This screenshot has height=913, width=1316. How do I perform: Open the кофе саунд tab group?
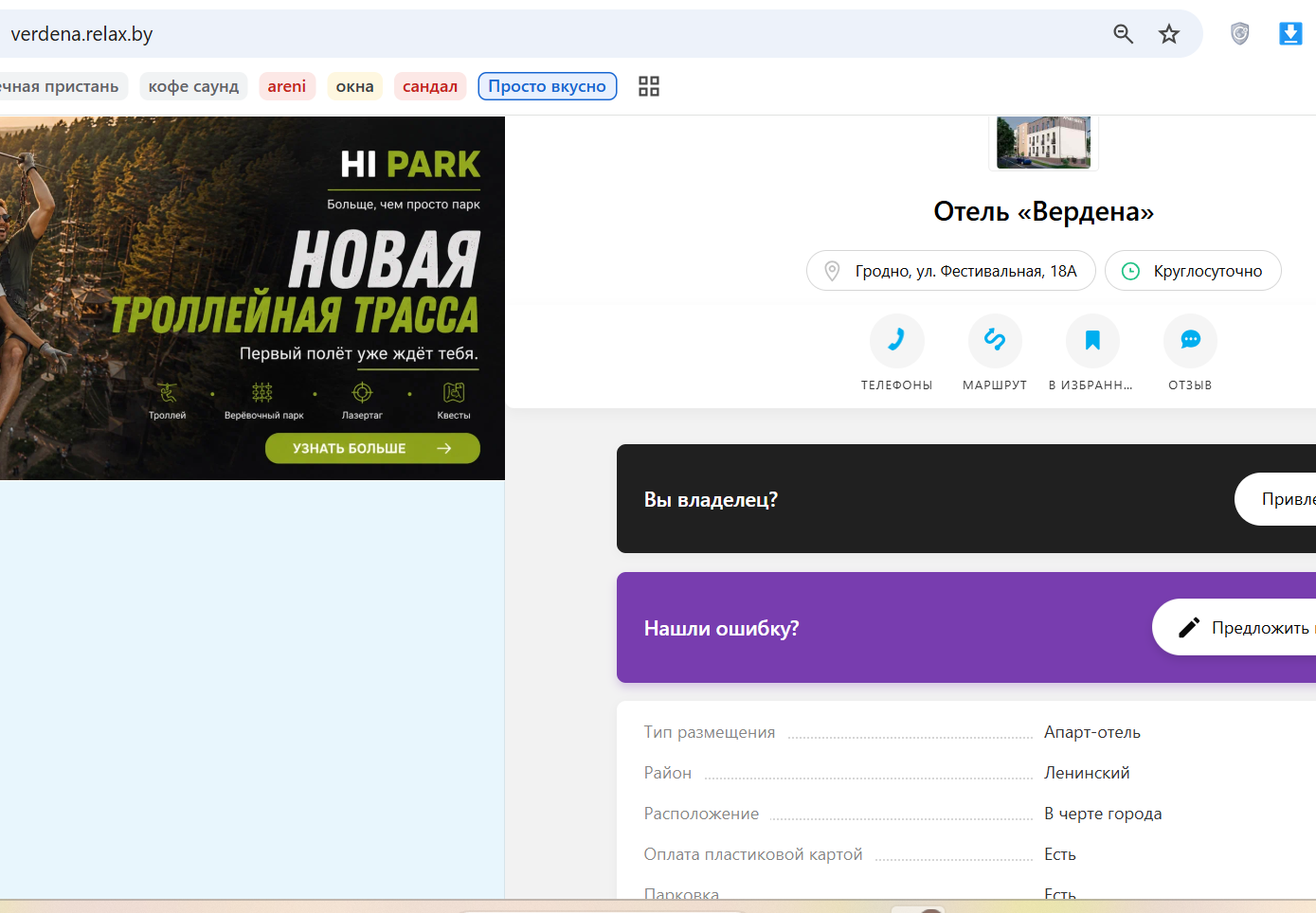tap(193, 86)
